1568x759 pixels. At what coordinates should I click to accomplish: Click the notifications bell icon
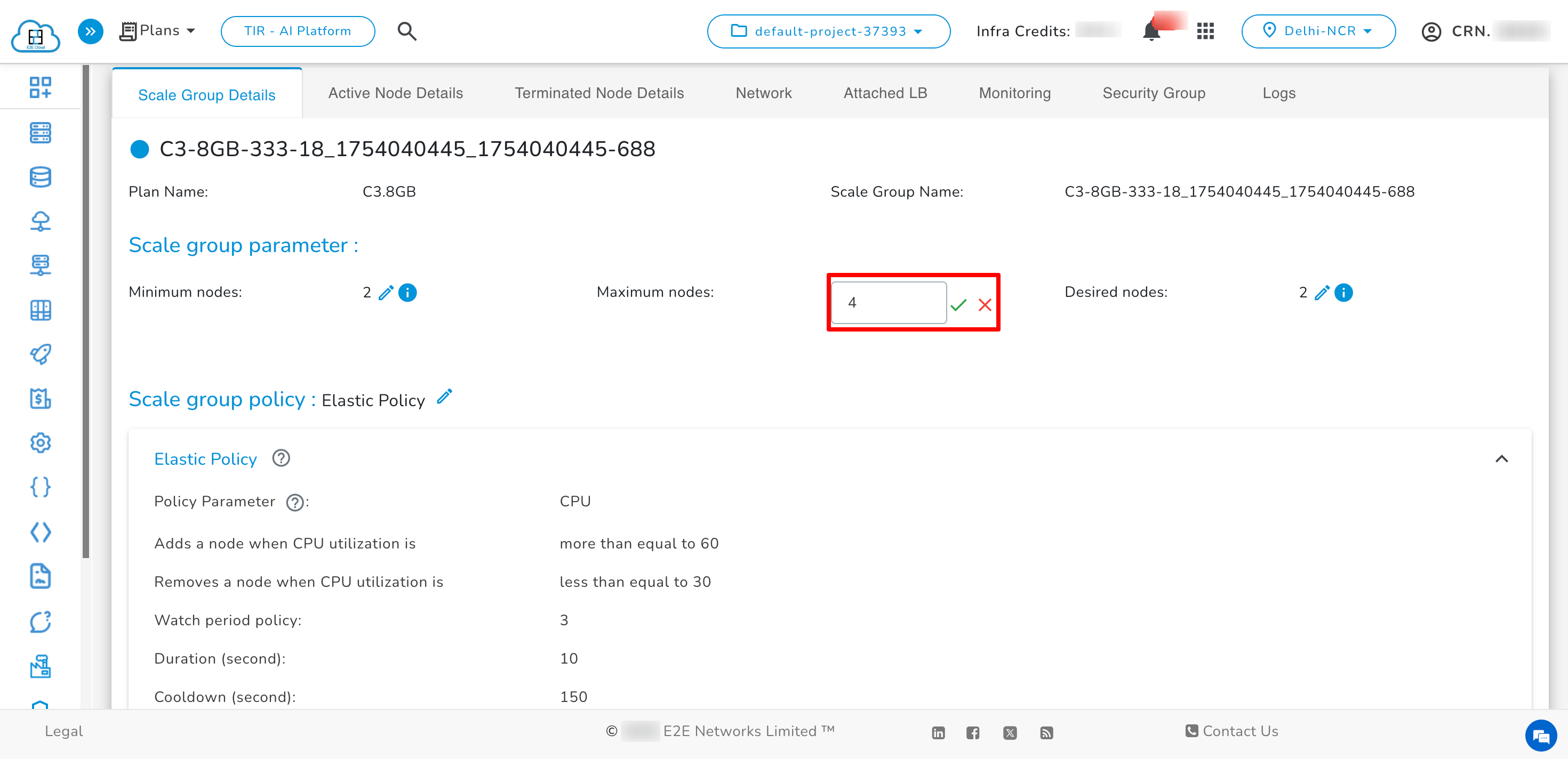(x=1152, y=31)
